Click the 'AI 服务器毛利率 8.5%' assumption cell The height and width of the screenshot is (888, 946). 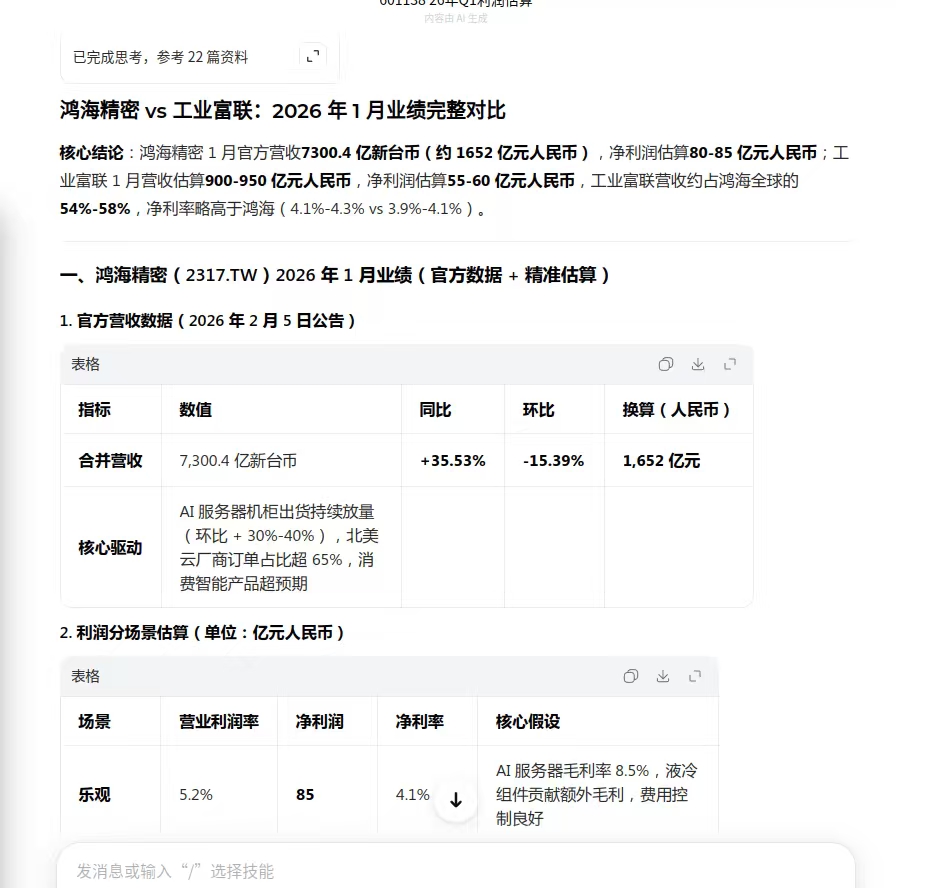coord(597,794)
